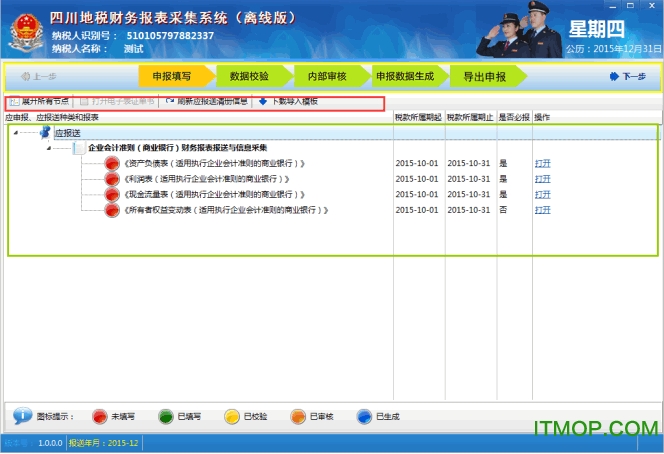Click the 下一步 next step arrow button
The image size is (664, 454).
pyautogui.click(x=627, y=76)
